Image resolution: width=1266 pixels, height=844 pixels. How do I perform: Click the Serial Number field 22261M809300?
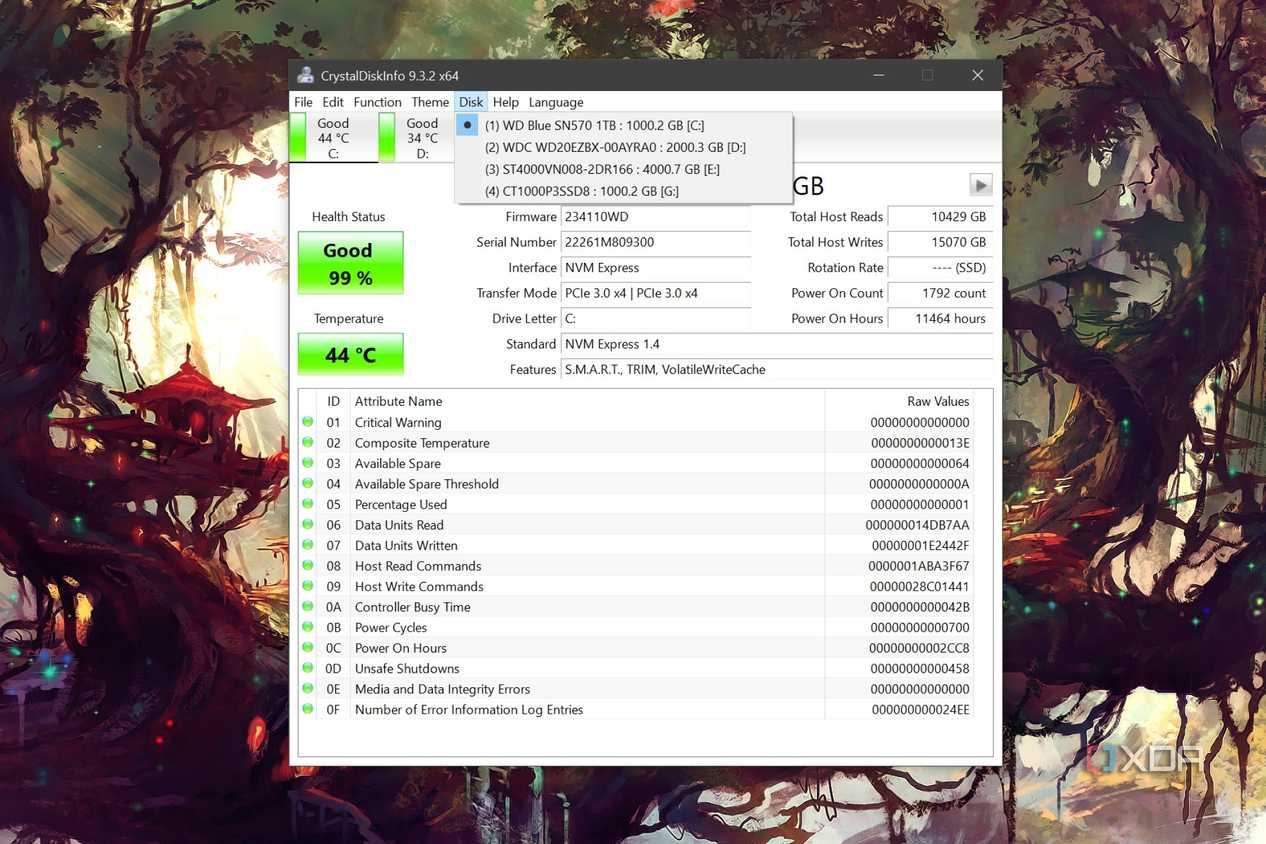coord(656,242)
